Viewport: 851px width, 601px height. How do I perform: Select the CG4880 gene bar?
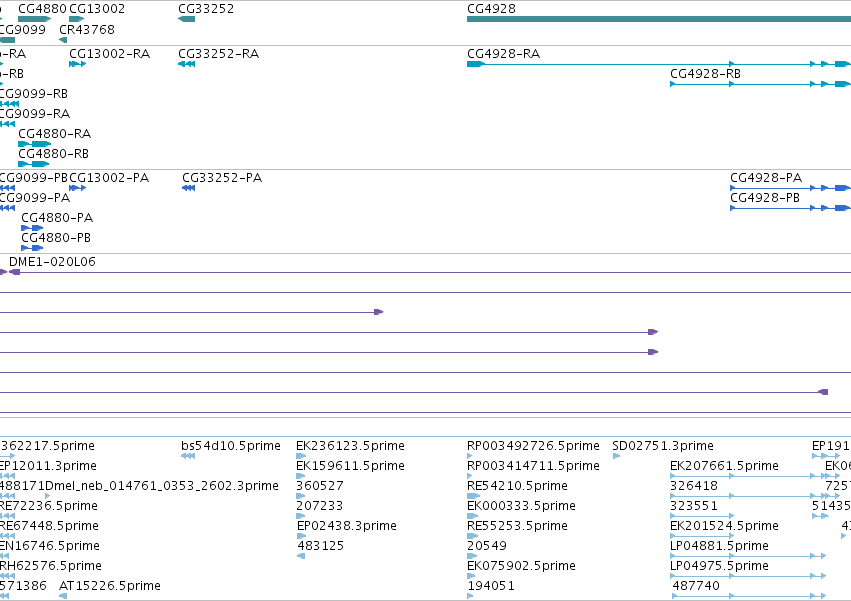[x=34, y=19]
